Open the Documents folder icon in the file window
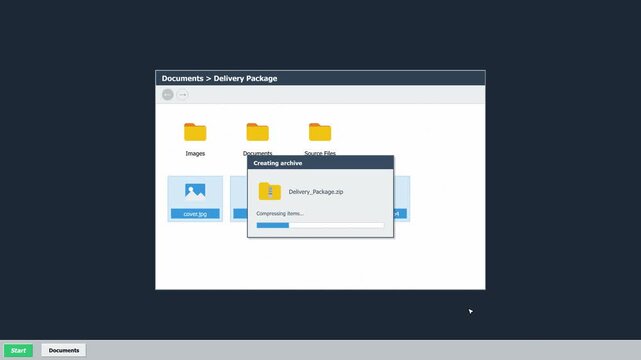This screenshot has width=641, height=360. 258,132
